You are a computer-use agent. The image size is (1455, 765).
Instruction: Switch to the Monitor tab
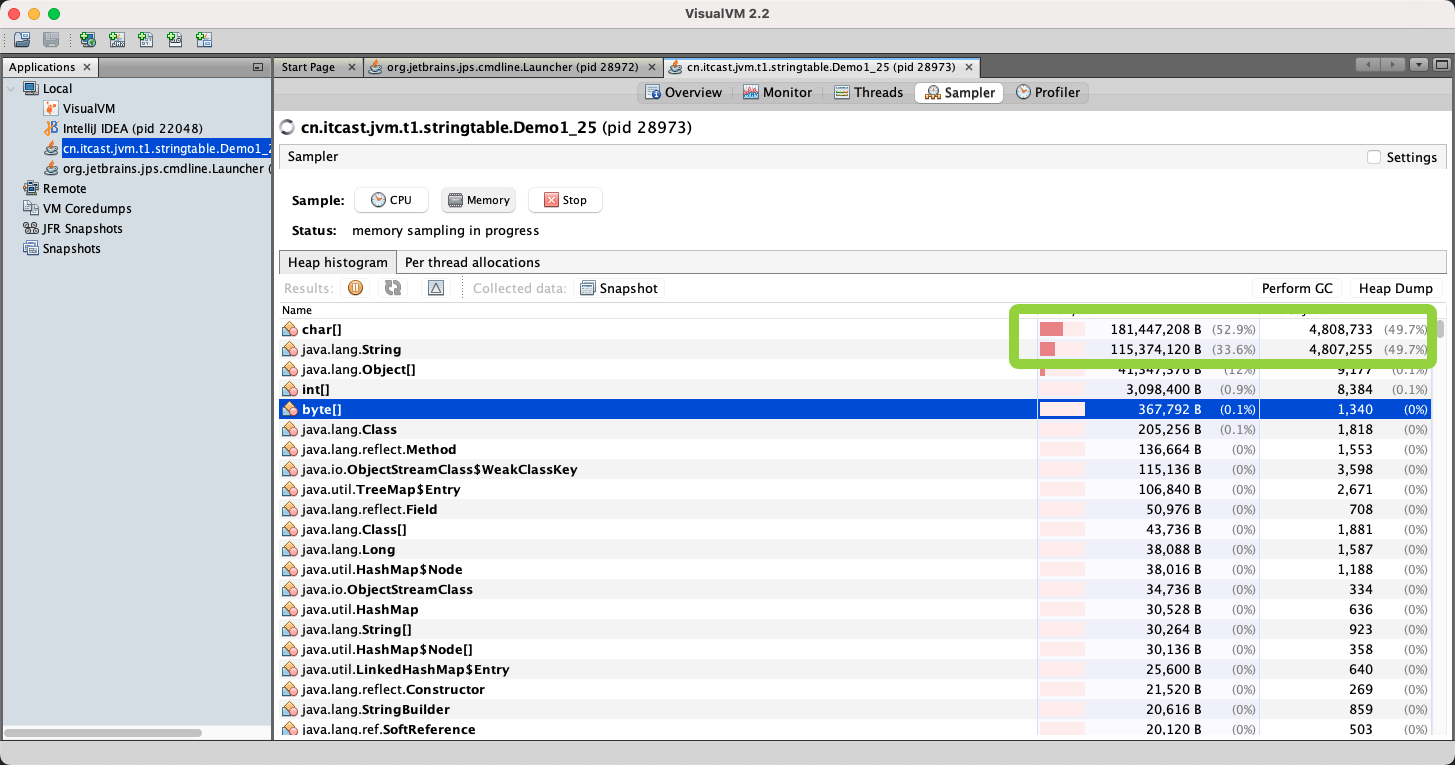(x=777, y=92)
